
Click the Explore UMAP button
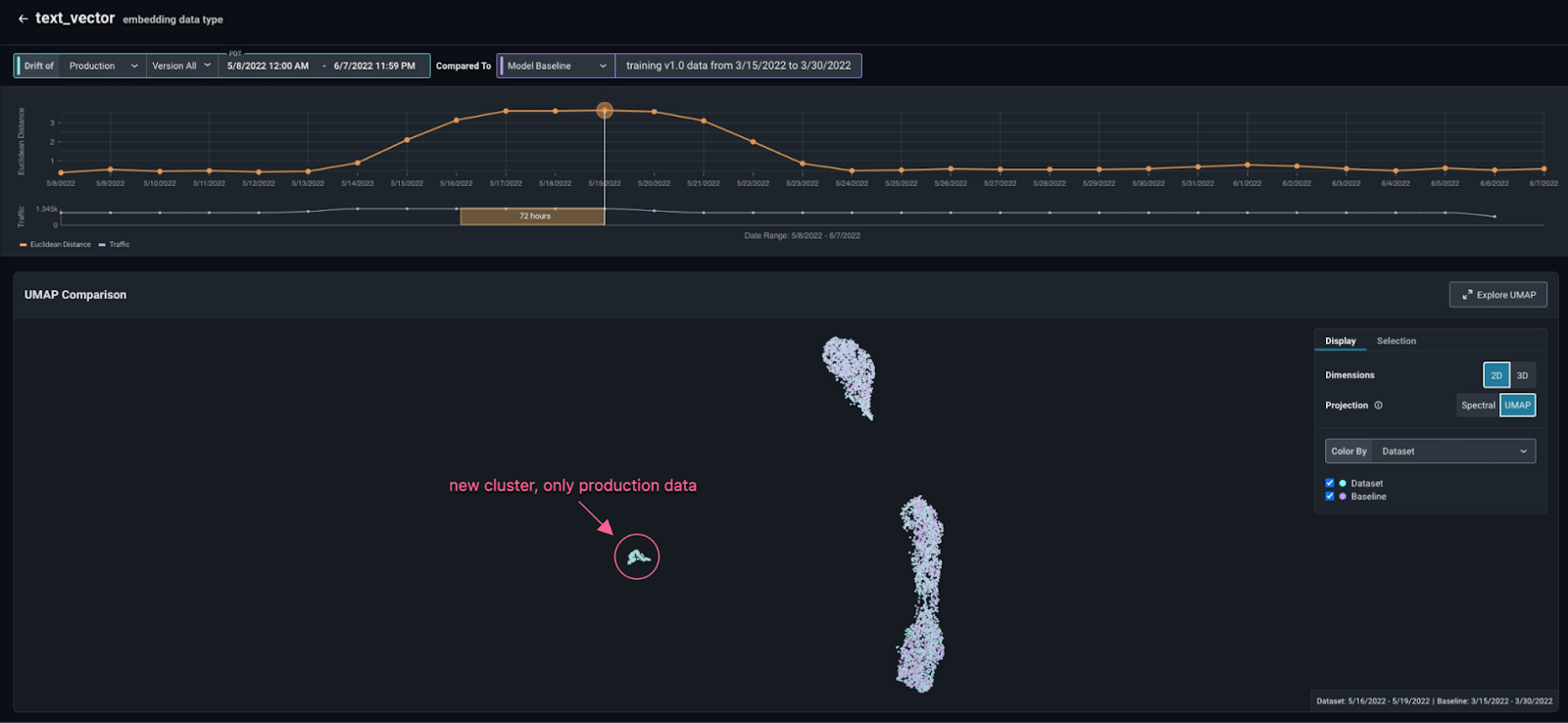(x=1497, y=295)
